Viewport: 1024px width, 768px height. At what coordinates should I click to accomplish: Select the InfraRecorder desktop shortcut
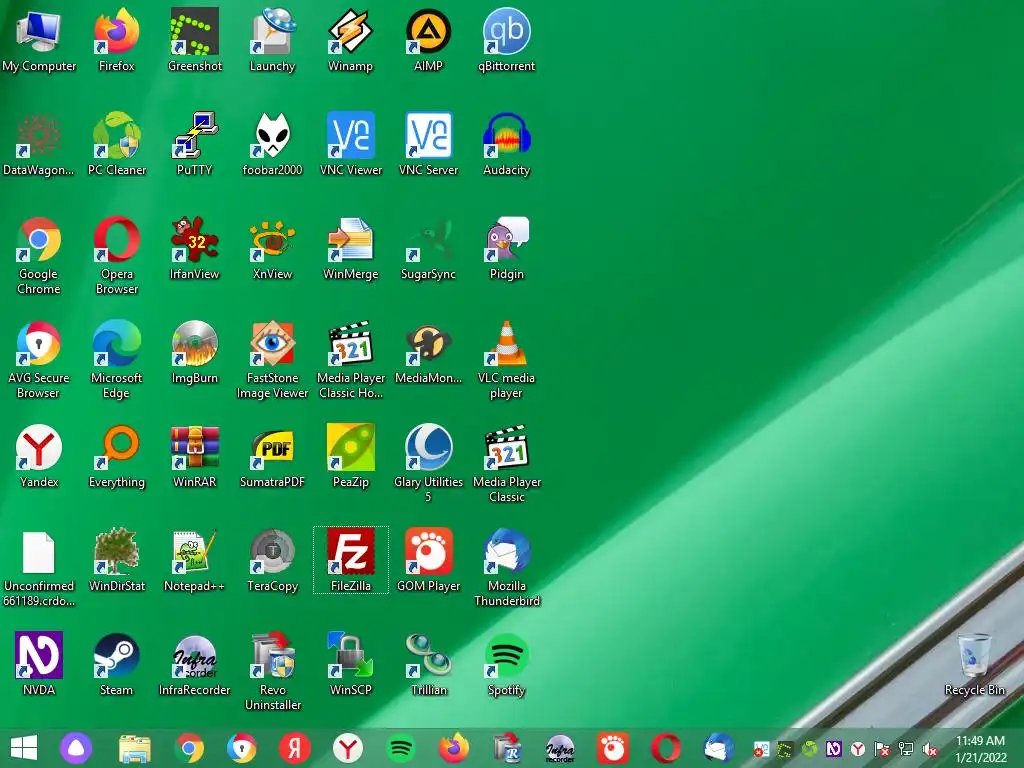pyautogui.click(x=195, y=664)
